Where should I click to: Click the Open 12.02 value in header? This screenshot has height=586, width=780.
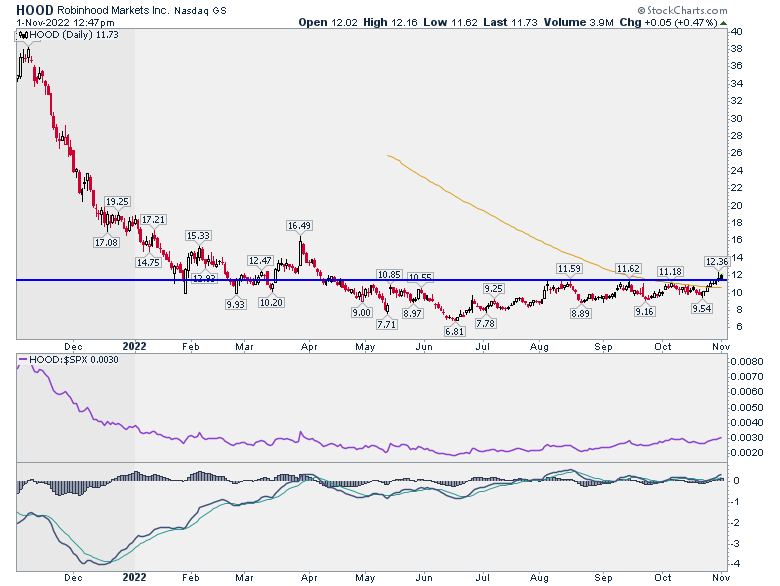328,22
